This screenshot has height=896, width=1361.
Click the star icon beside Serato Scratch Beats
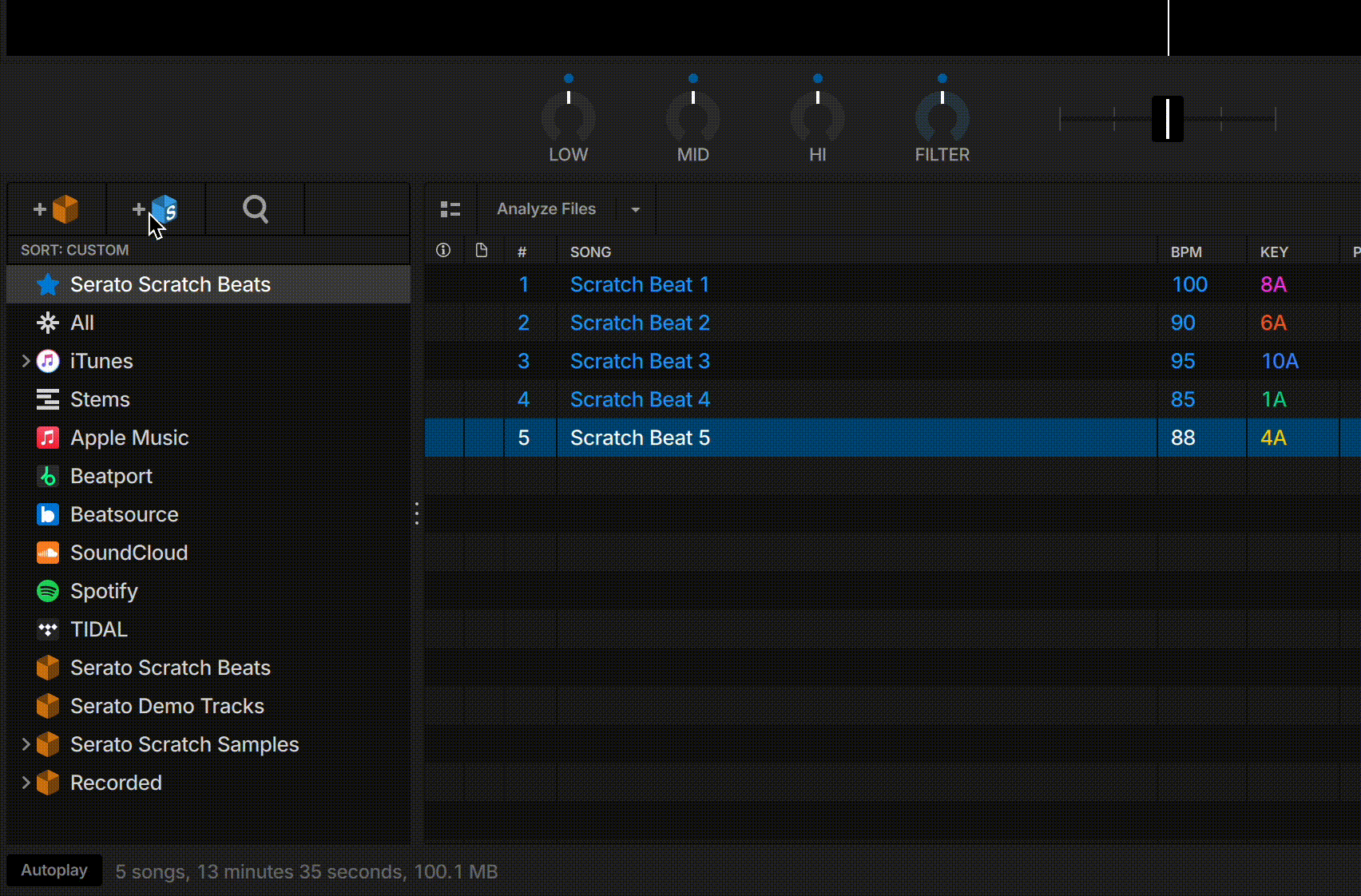[x=48, y=284]
